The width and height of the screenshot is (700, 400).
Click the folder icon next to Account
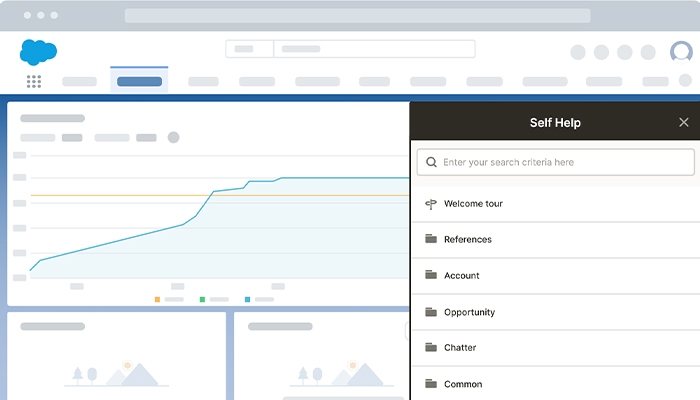[431, 275]
